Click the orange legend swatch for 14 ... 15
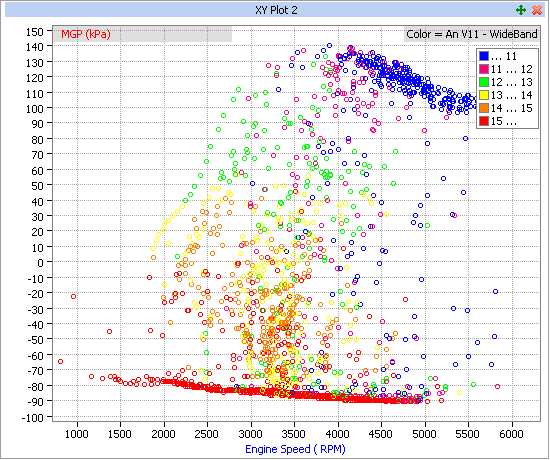This screenshot has width=550, height=460. pyautogui.click(x=484, y=108)
